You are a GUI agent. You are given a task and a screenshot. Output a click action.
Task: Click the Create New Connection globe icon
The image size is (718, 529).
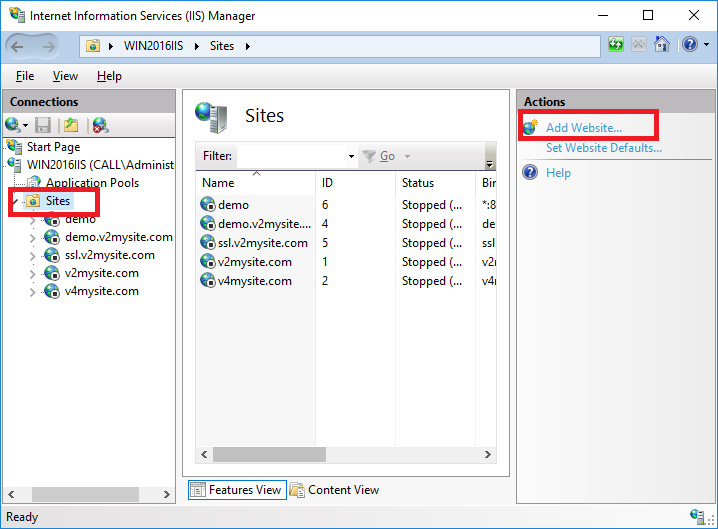[12, 125]
